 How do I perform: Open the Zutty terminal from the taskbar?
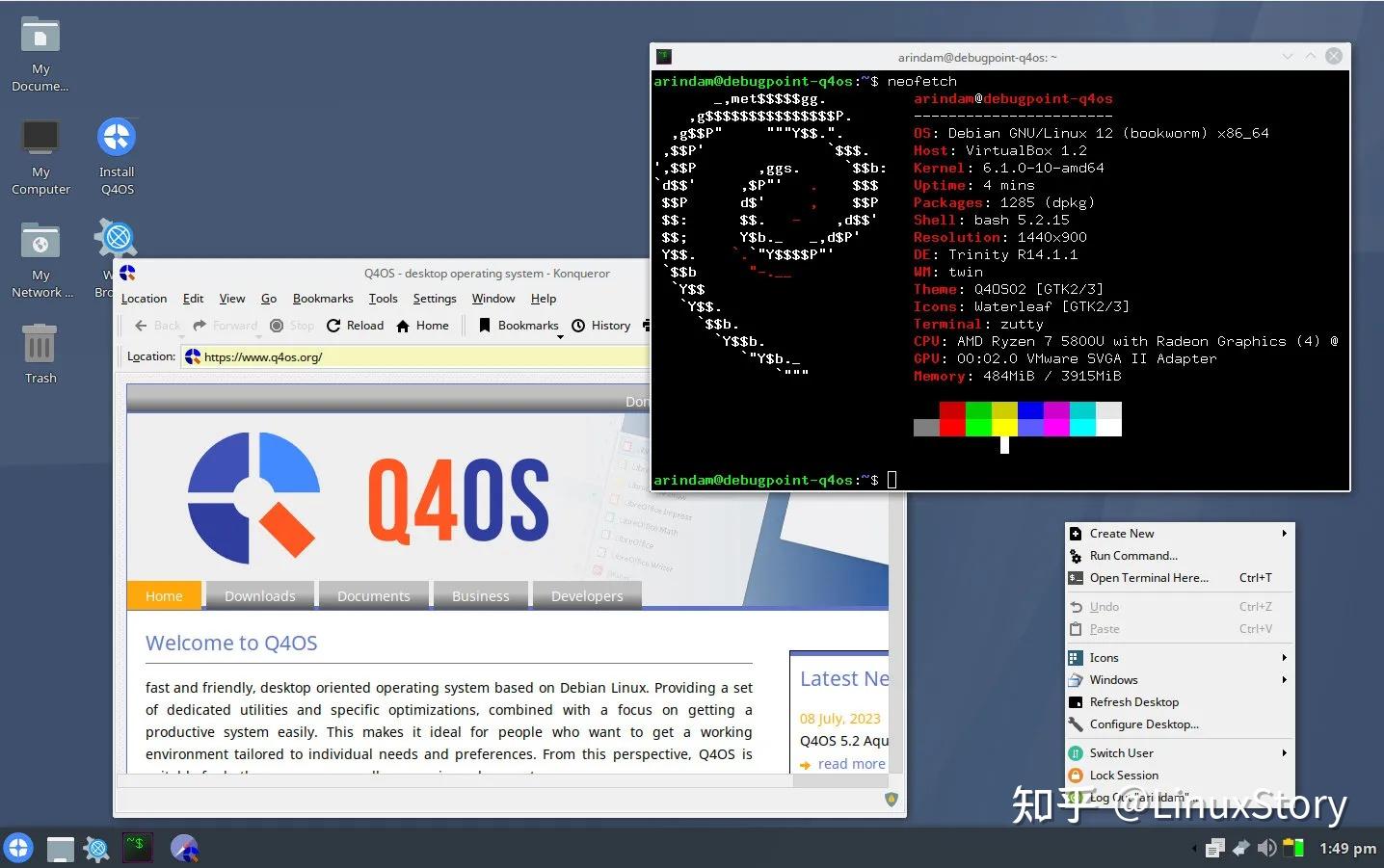click(x=137, y=848)
